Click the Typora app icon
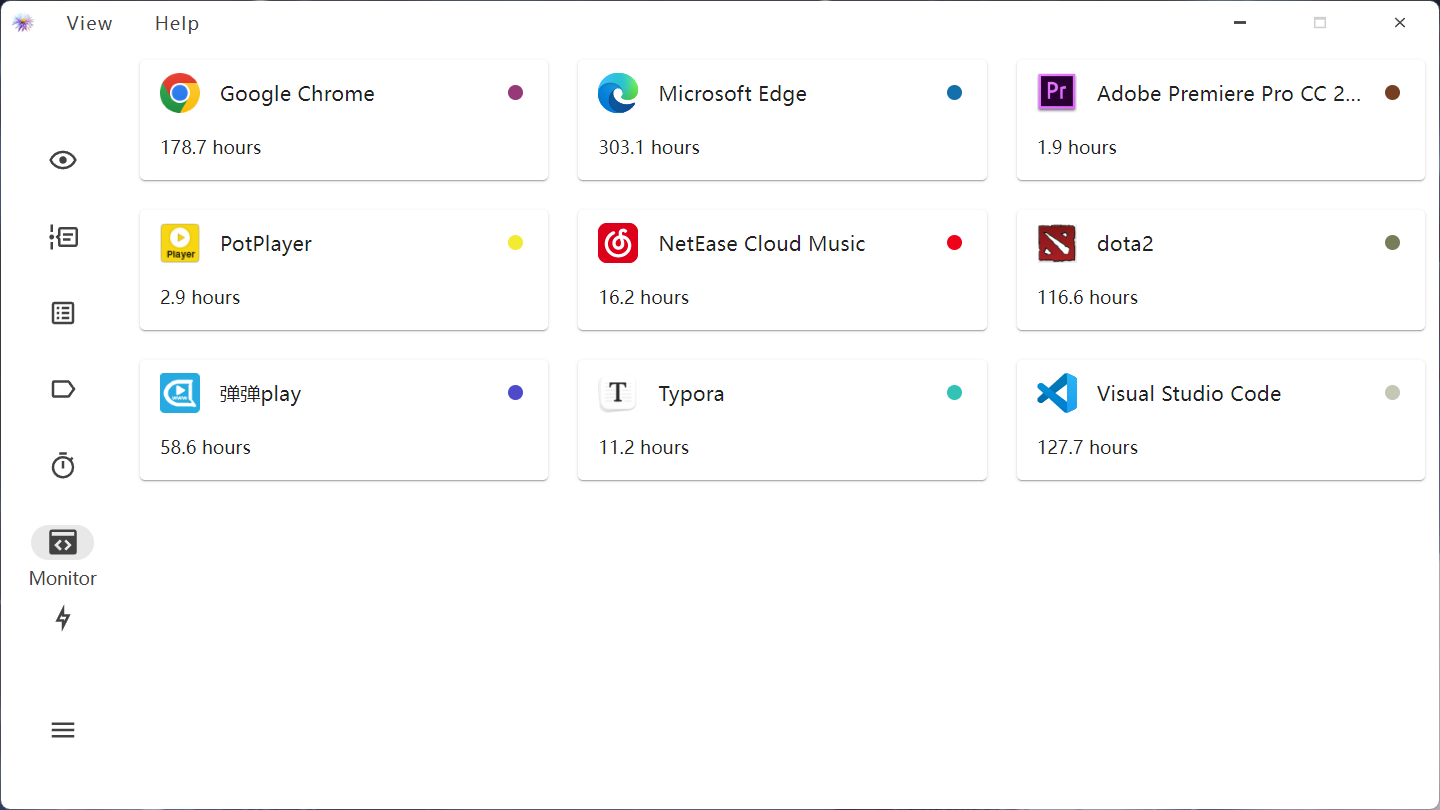The height and width of the screenshot is (810, 1440). 618,393
